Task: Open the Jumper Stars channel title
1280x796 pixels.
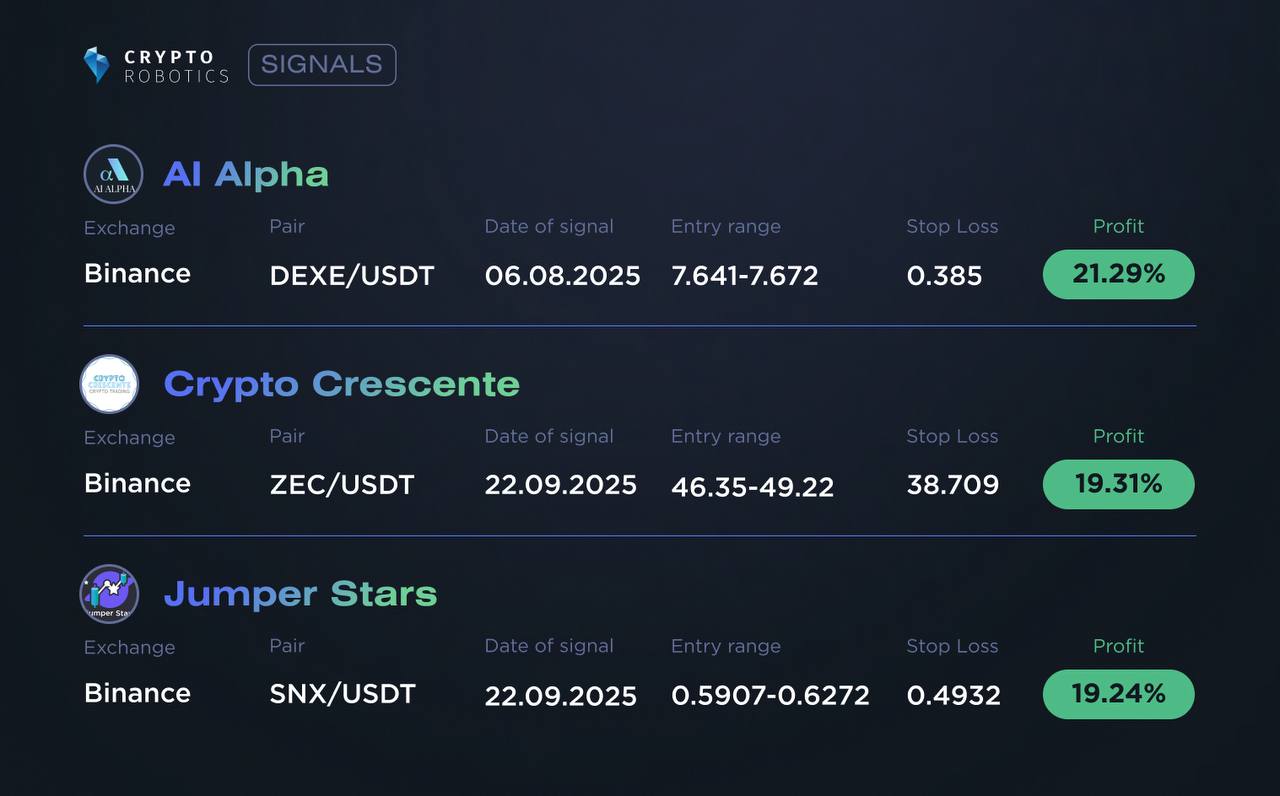Action: point(300,594)
